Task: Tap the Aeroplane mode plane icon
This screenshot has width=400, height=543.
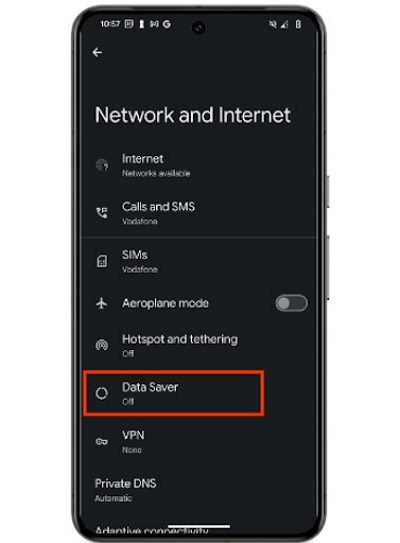Action: (x=101, y=303)
